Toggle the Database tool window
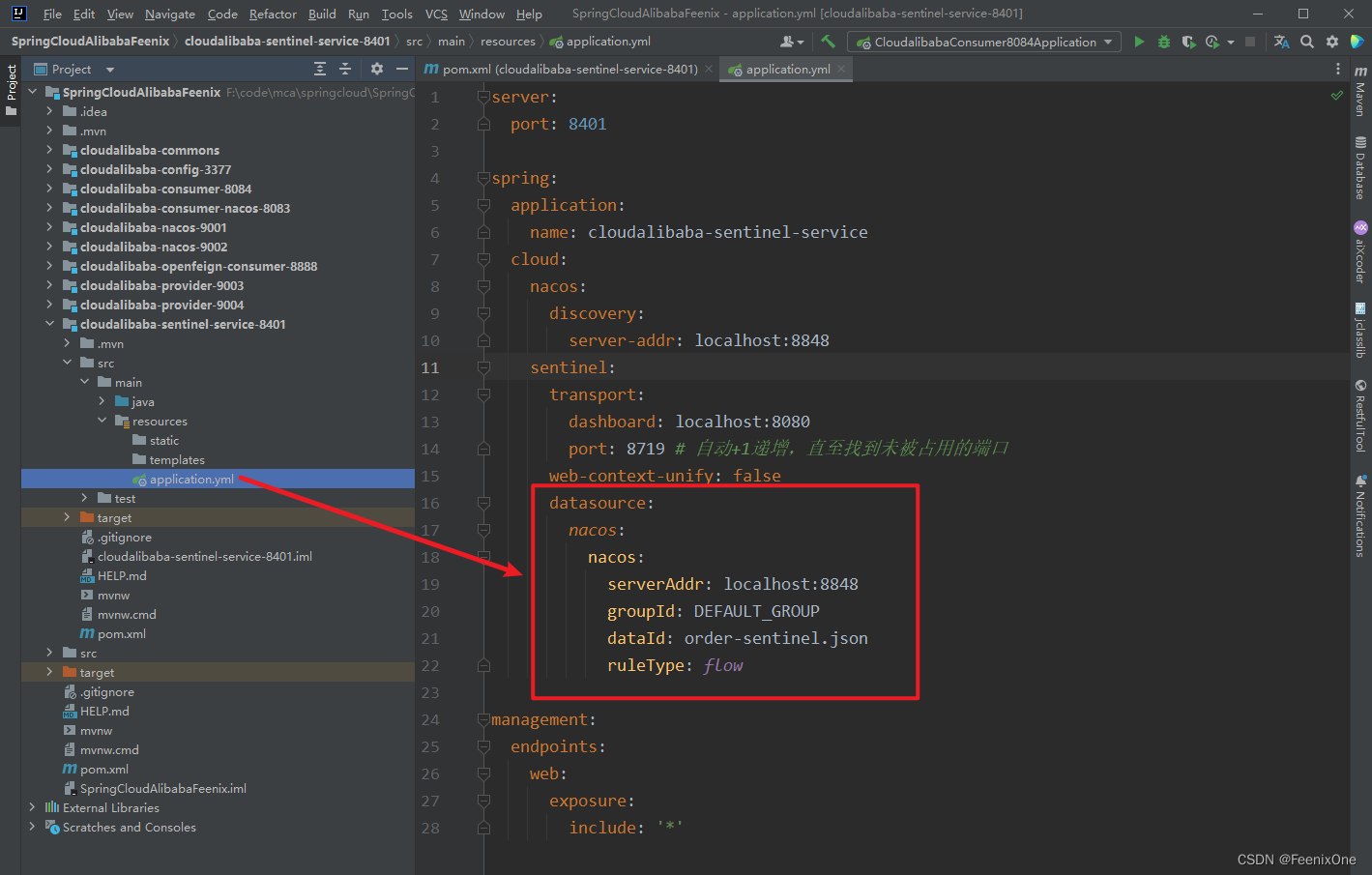 point(1360,168)
